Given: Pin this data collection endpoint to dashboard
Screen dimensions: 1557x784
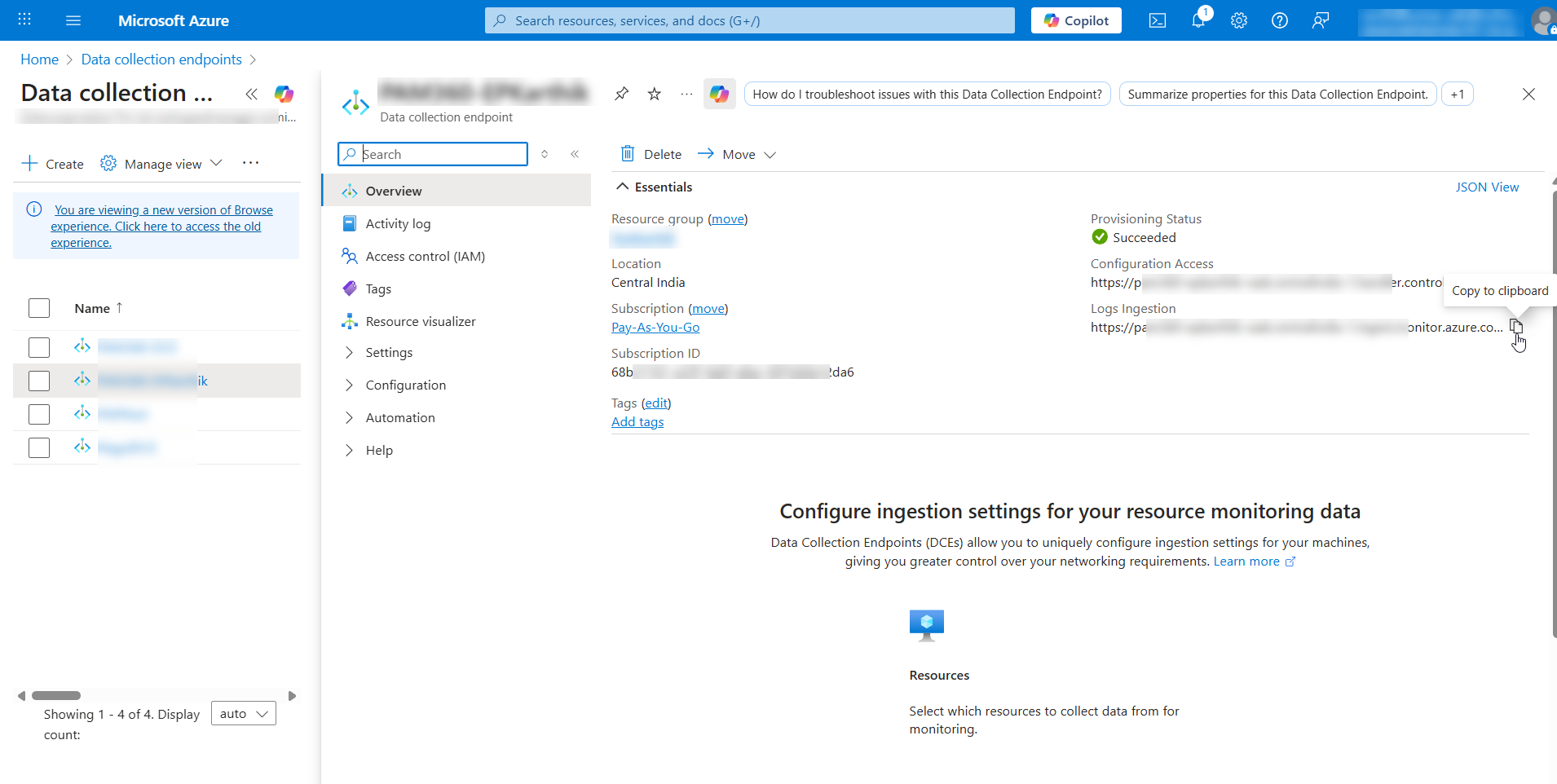Looking at the screenshot, I should point(621,94).
